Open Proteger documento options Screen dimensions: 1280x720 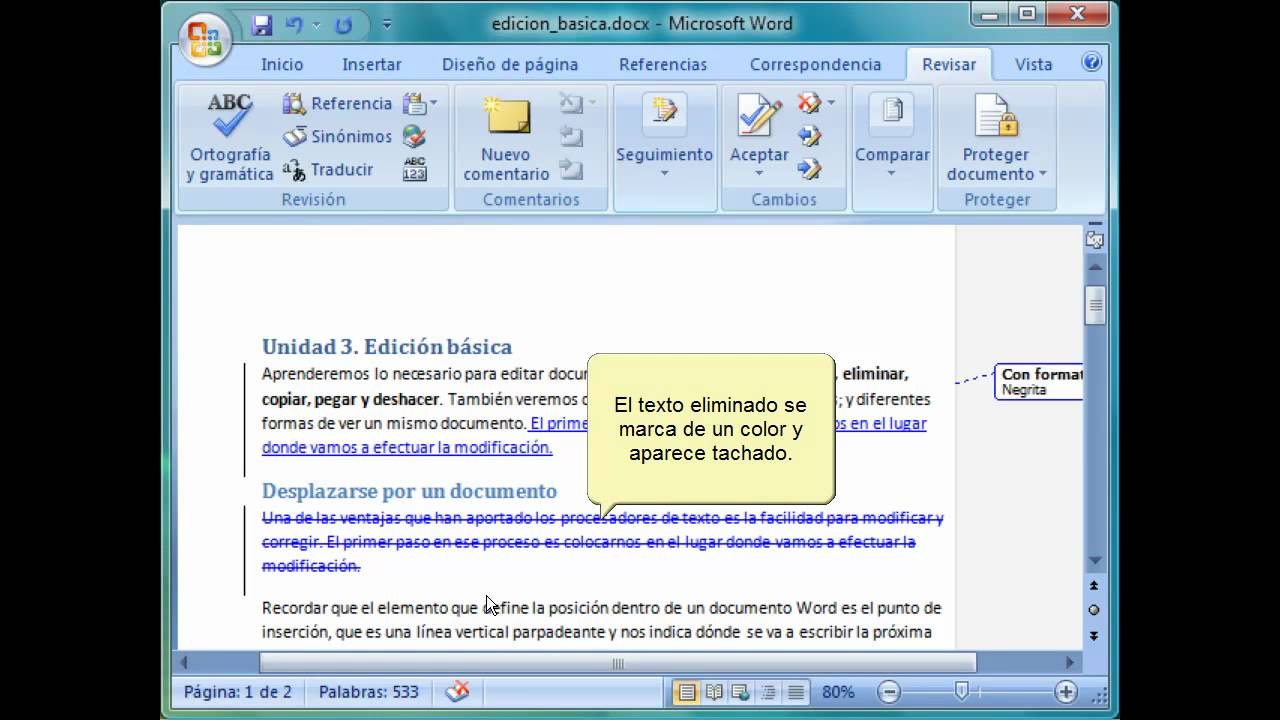[x=996, y=137]
